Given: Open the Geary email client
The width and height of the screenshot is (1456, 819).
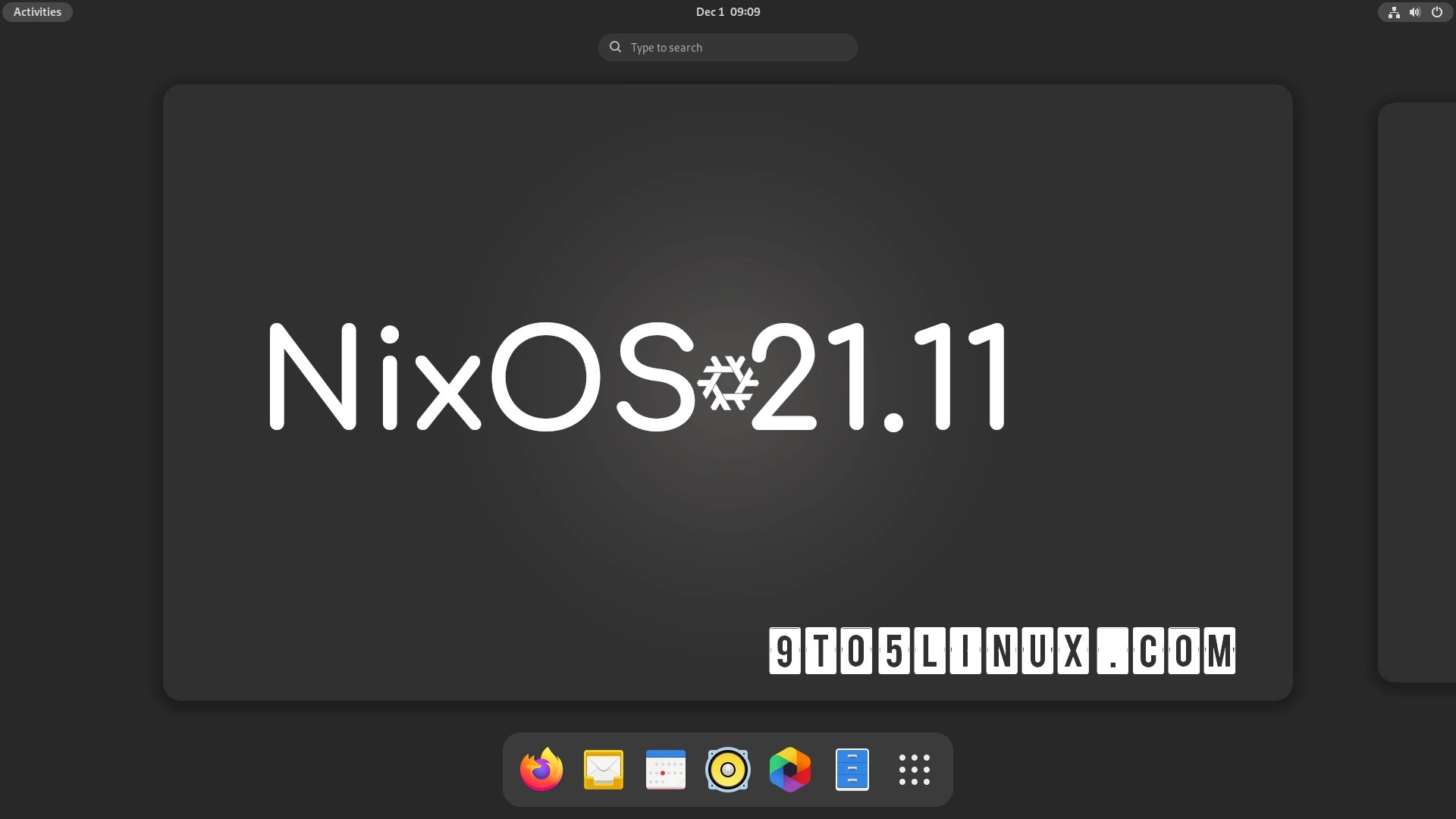Looking at the screenshot, I should [603, 769].
